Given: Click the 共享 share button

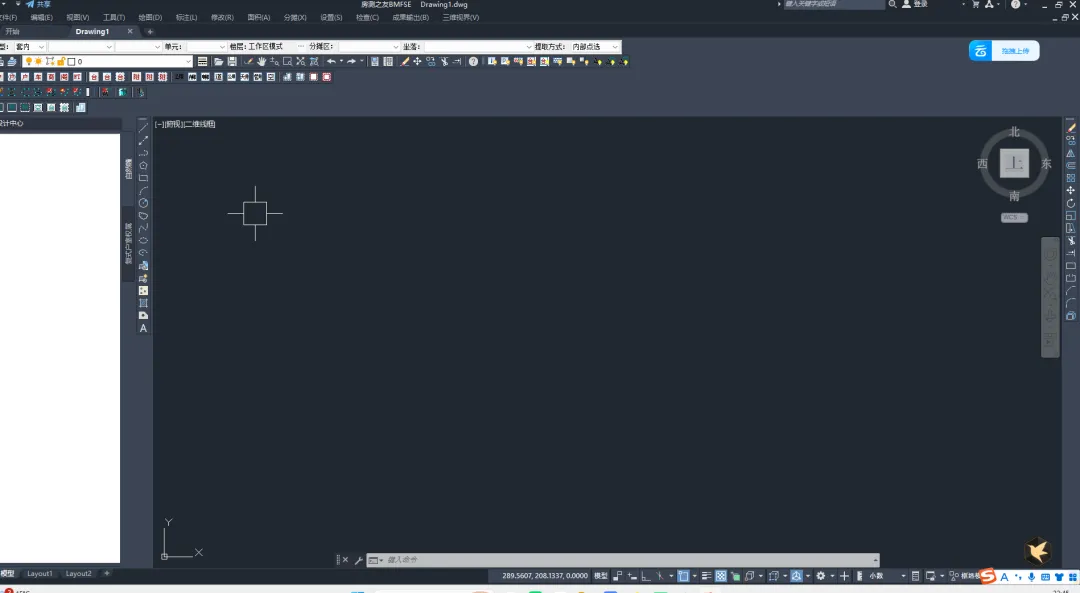Looking at the screenshot, I should [x=39, y=5].
